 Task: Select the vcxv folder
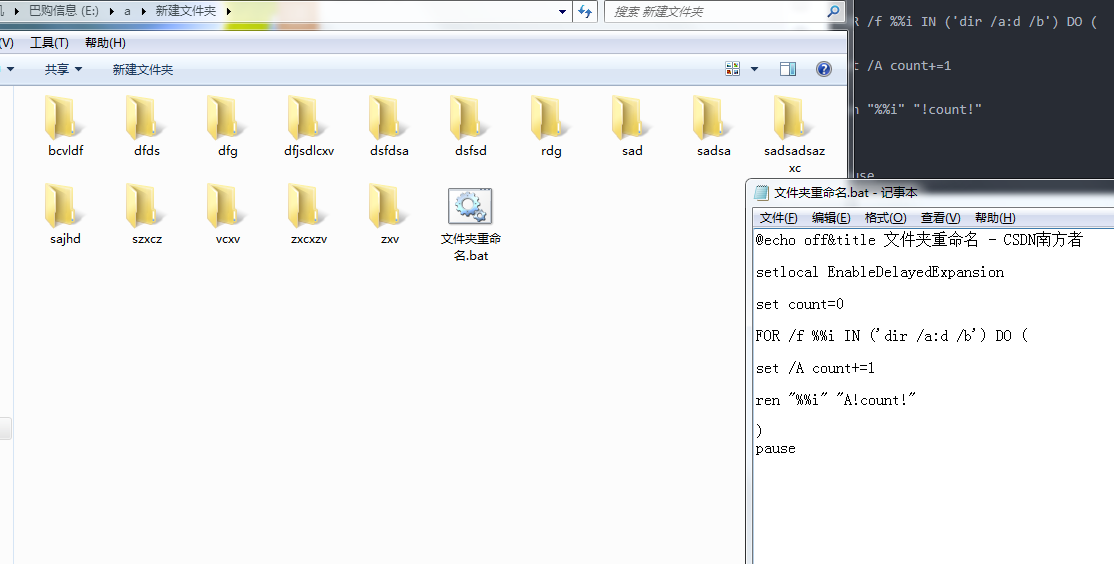(227, 206)
